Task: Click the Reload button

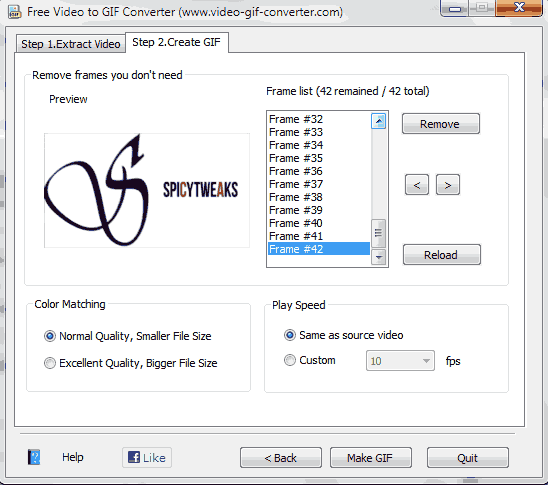Action: [x=441, y=255]
